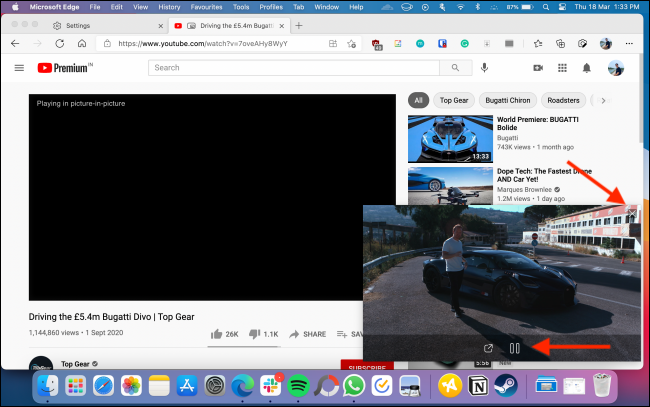Open the Profiles menu in menu bar

click(271, 6)
